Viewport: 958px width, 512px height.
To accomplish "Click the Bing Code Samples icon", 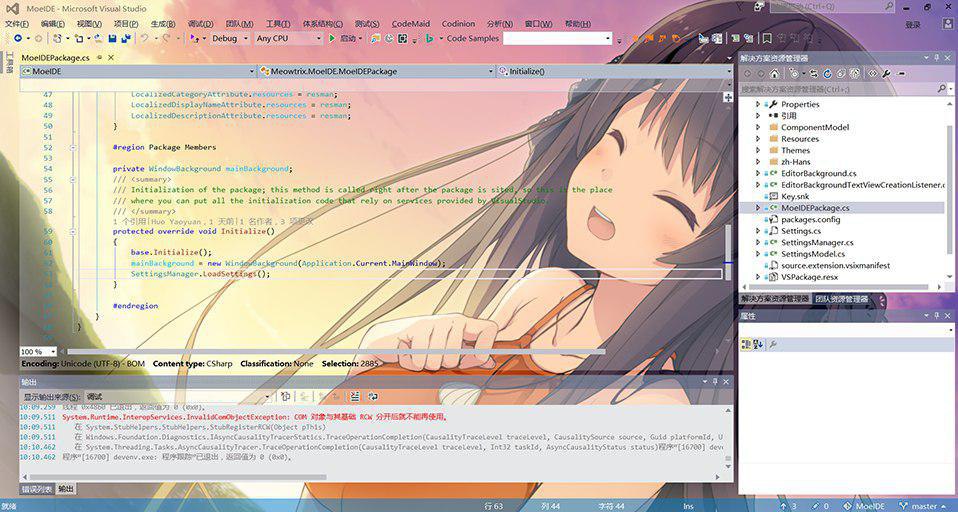I will click(430, 38).
